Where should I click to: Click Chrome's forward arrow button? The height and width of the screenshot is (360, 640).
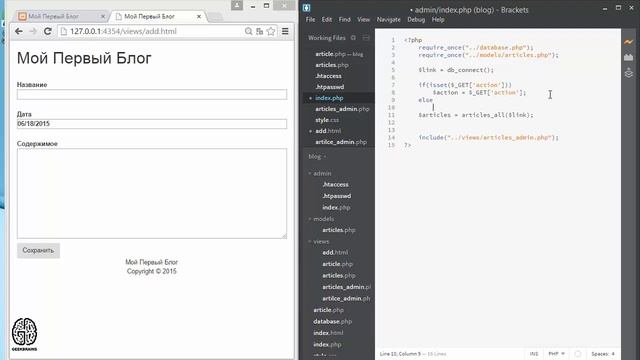click(x=33, y=31)
